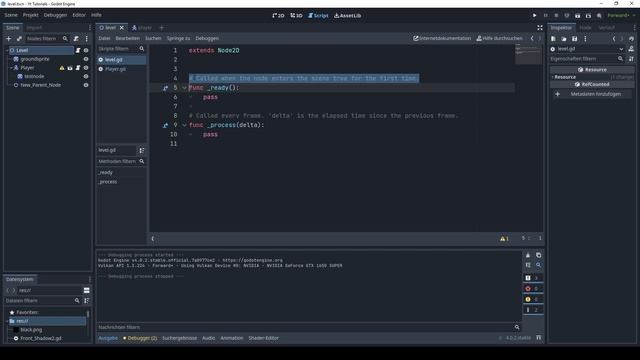
Task: Copy the output log selection
Action: [538, 255]
